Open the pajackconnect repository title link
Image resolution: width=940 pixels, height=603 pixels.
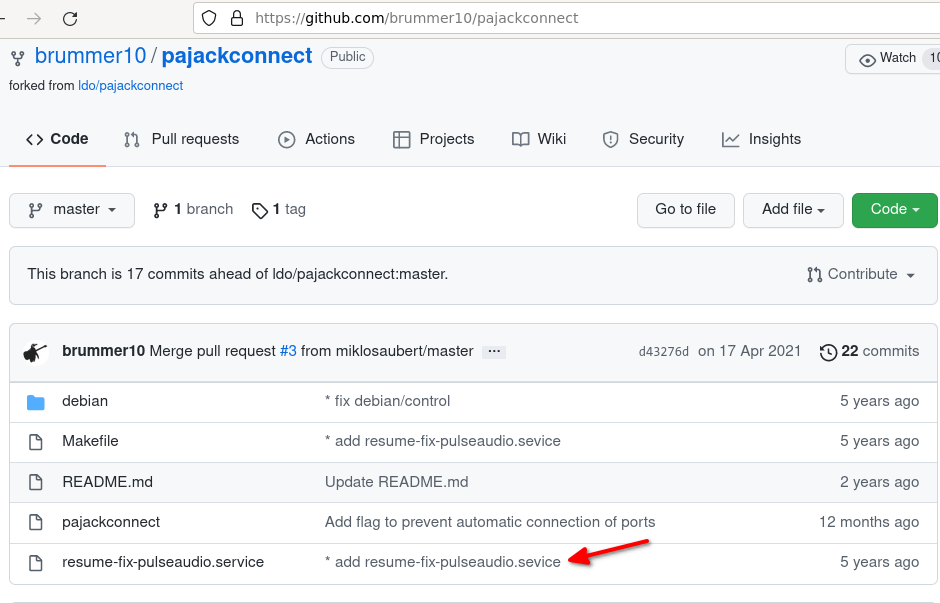(x=237, y=56)
